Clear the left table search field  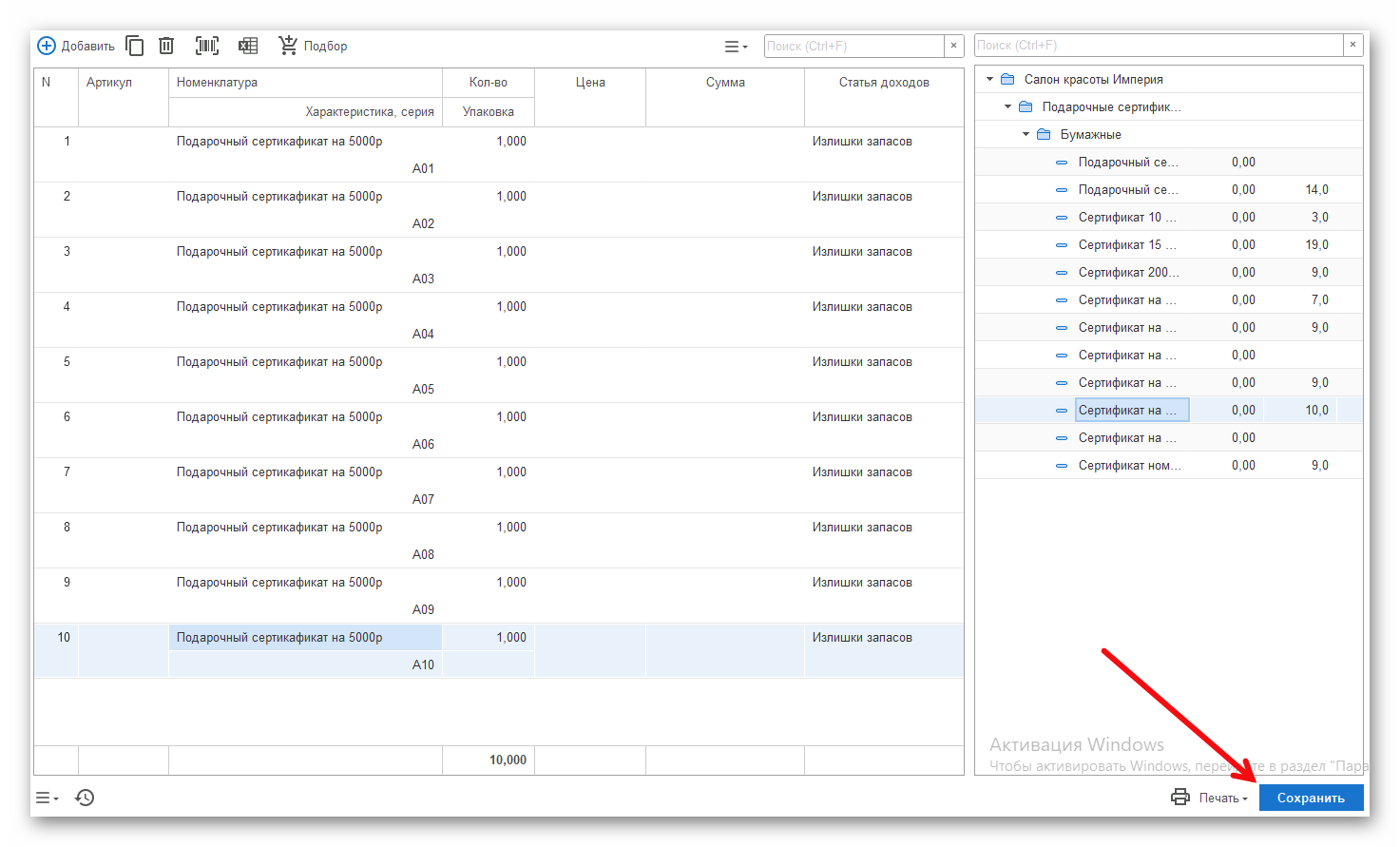coord(954,46)
